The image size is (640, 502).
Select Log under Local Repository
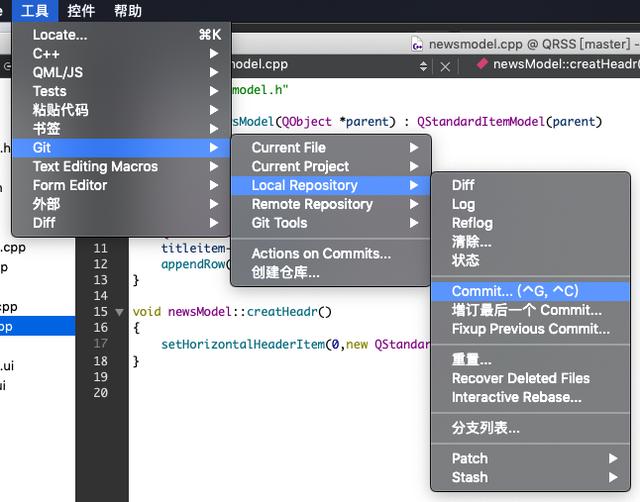(531, 204)
